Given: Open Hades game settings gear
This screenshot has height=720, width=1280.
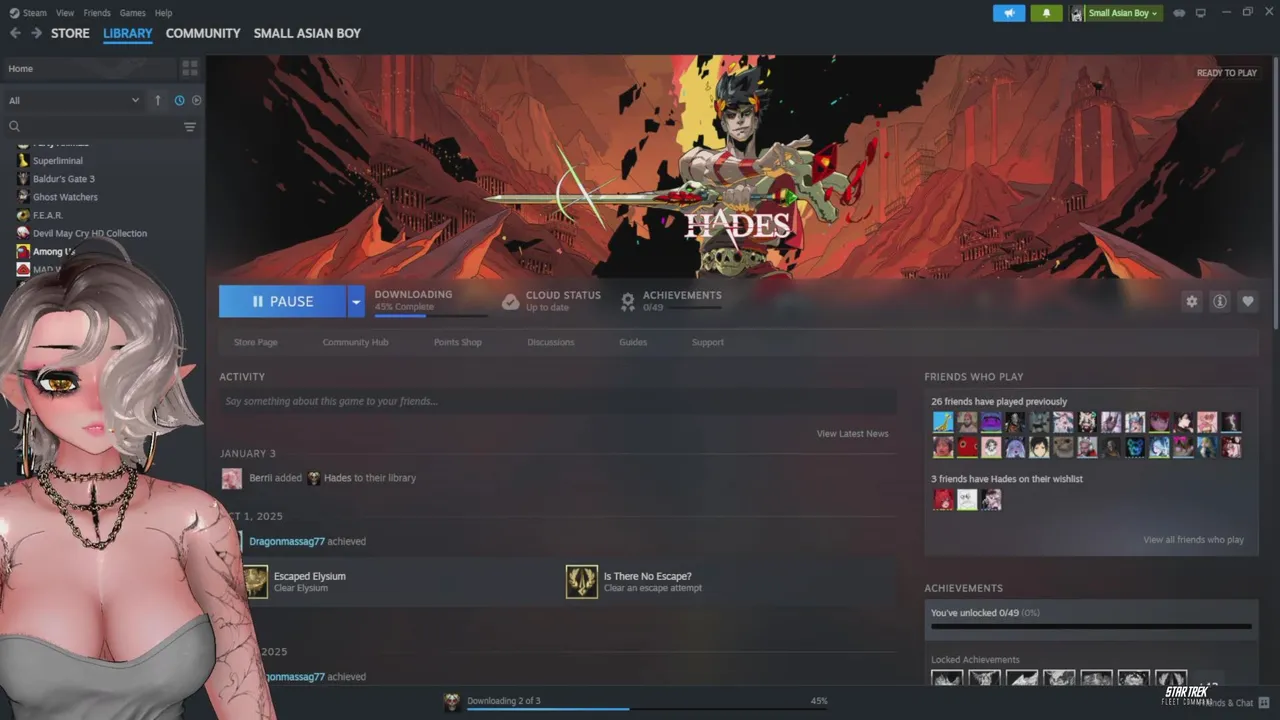Looking at the screenshot, I should pos(1191,301).
